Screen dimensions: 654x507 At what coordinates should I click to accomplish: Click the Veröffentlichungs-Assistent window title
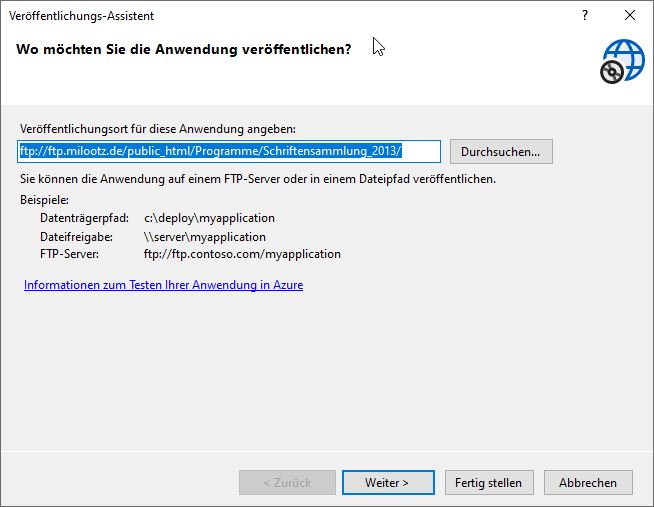tap(82, 16)
